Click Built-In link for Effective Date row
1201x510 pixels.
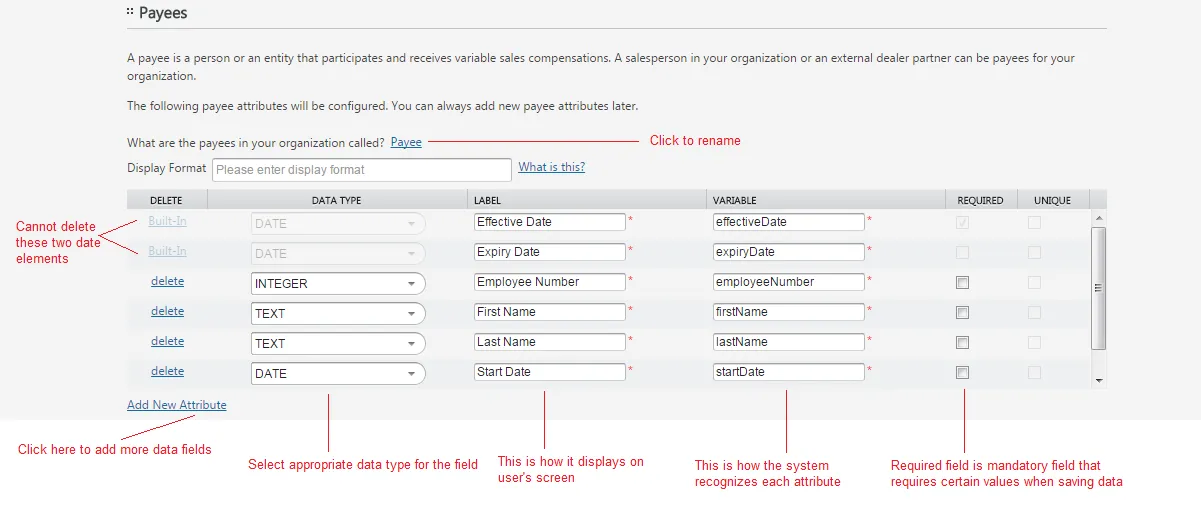point(167,221)
